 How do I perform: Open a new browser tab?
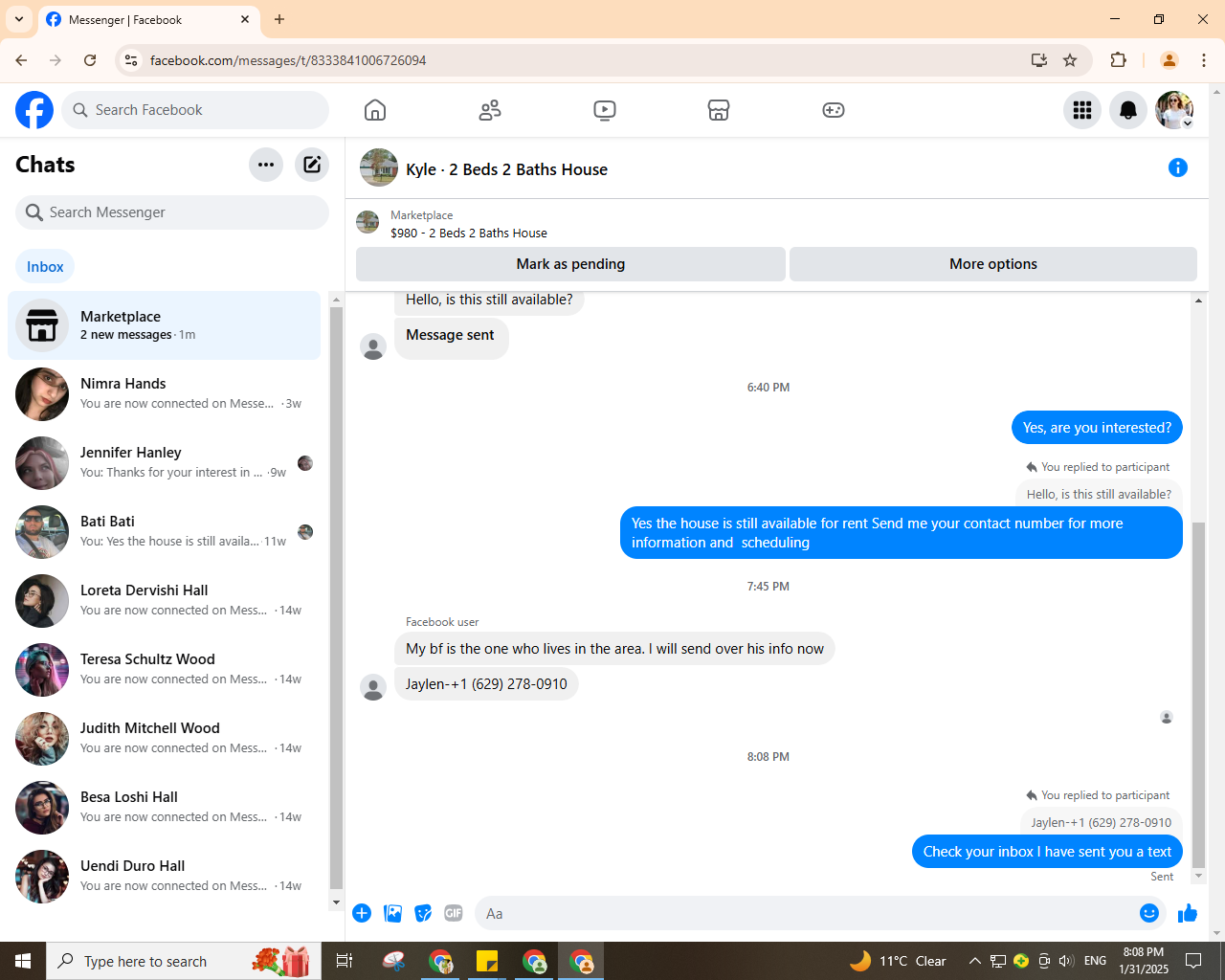click(x=279, y=19)
